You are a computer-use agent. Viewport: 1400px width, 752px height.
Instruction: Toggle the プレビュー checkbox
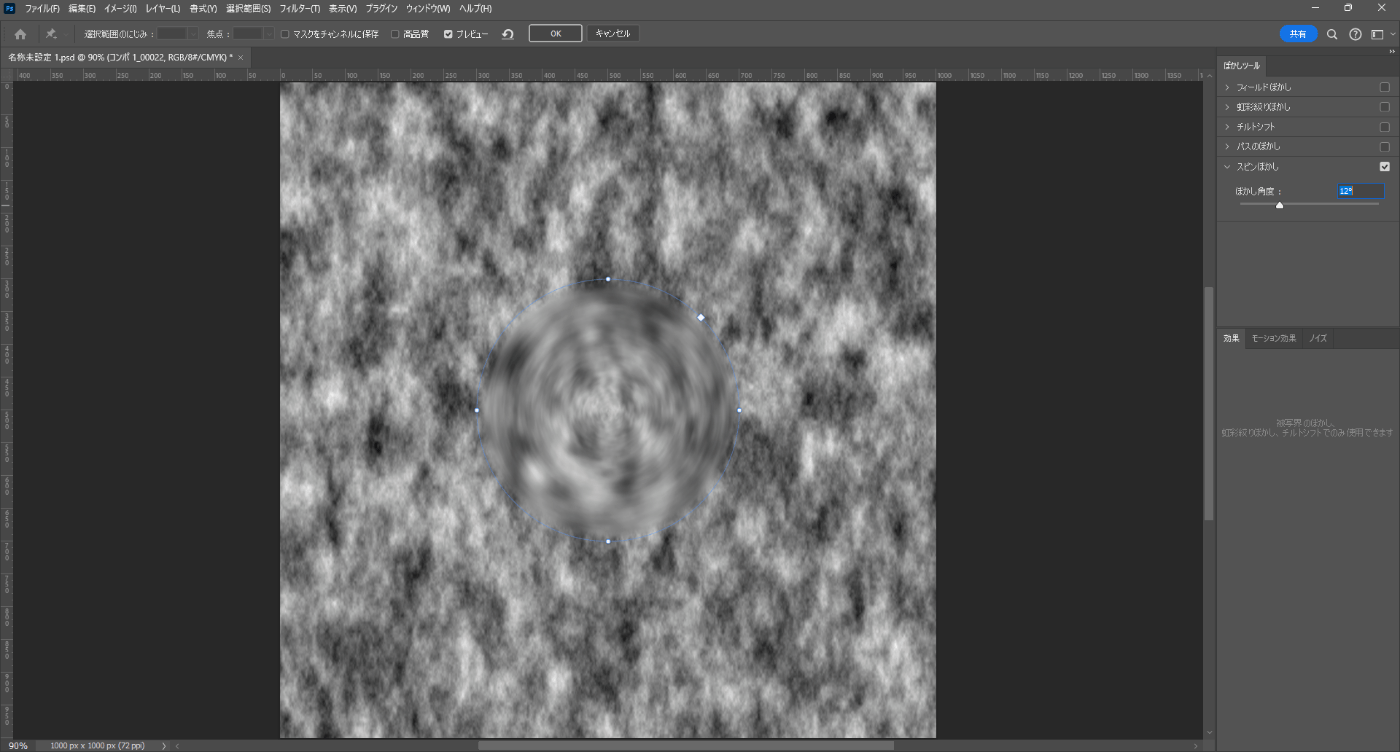[448, 34]
